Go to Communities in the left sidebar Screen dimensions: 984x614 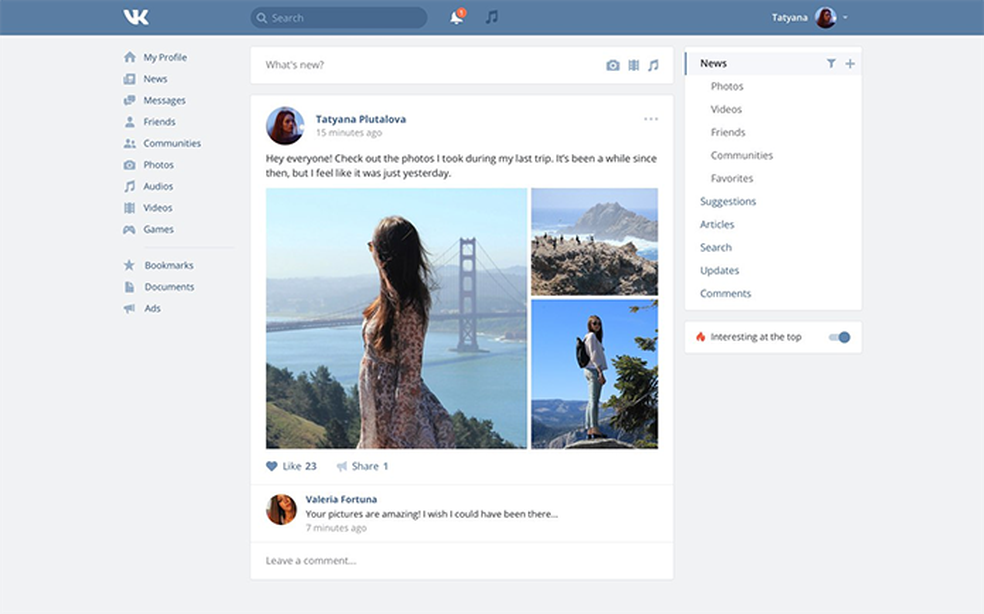coord(171,143)
